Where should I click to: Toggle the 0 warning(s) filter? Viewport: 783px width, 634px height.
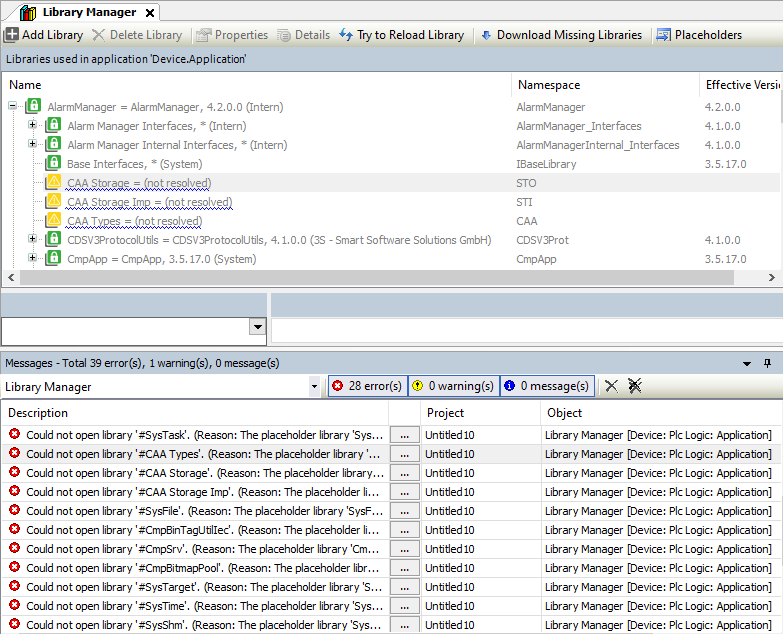(452, 386)
